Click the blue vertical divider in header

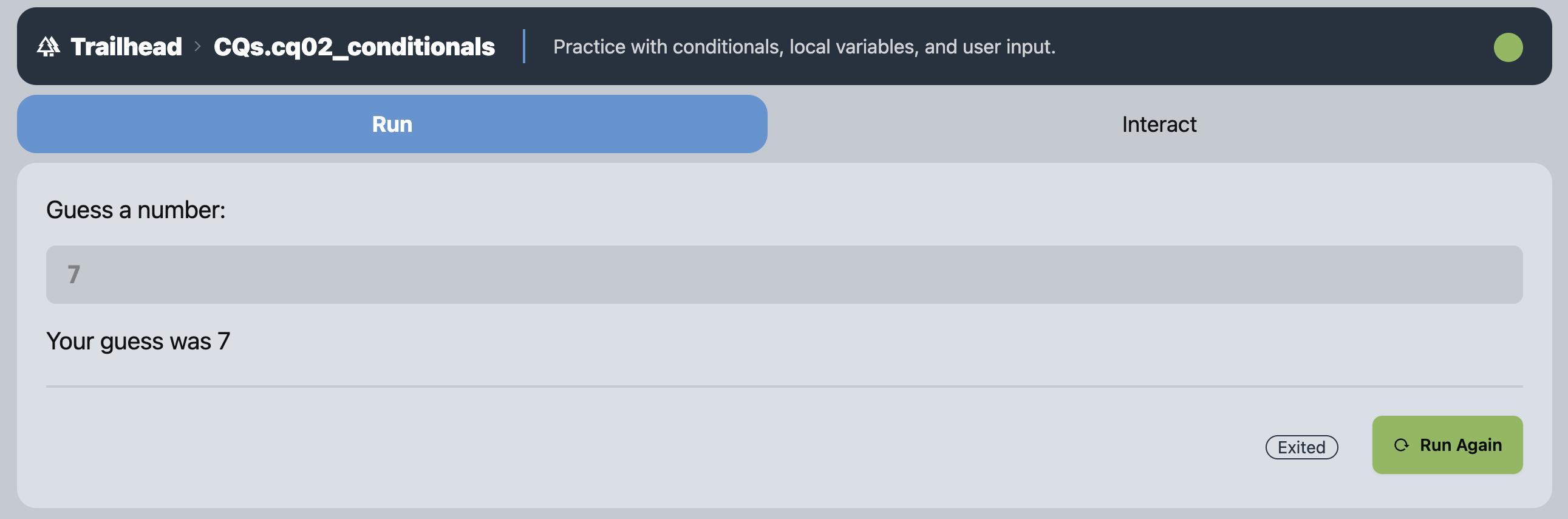523,47
